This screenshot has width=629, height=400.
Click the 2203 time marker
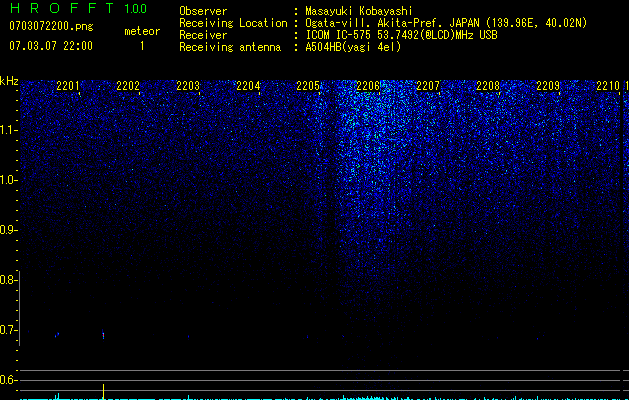pyautogui.click(x=188, y=86)
